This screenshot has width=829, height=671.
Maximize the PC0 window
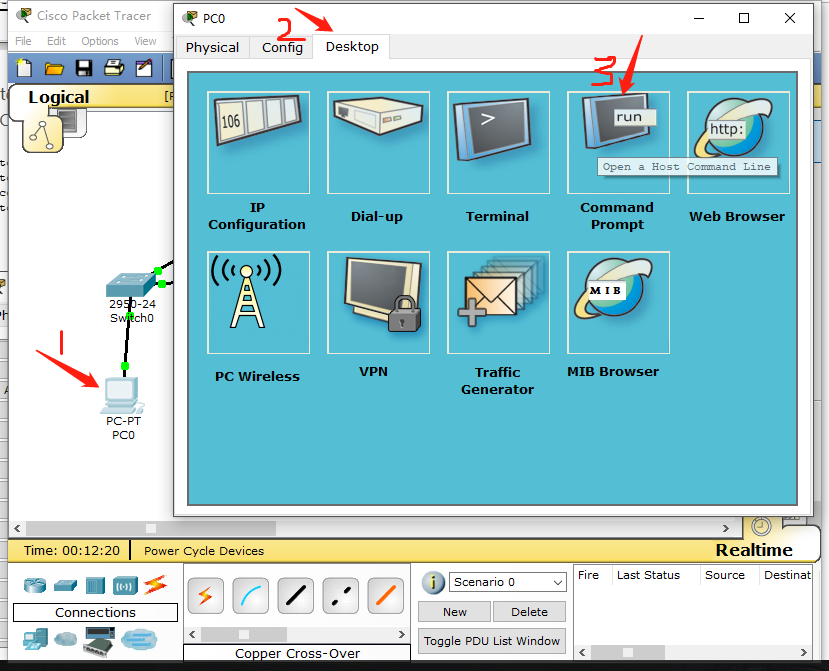(744, 18)
